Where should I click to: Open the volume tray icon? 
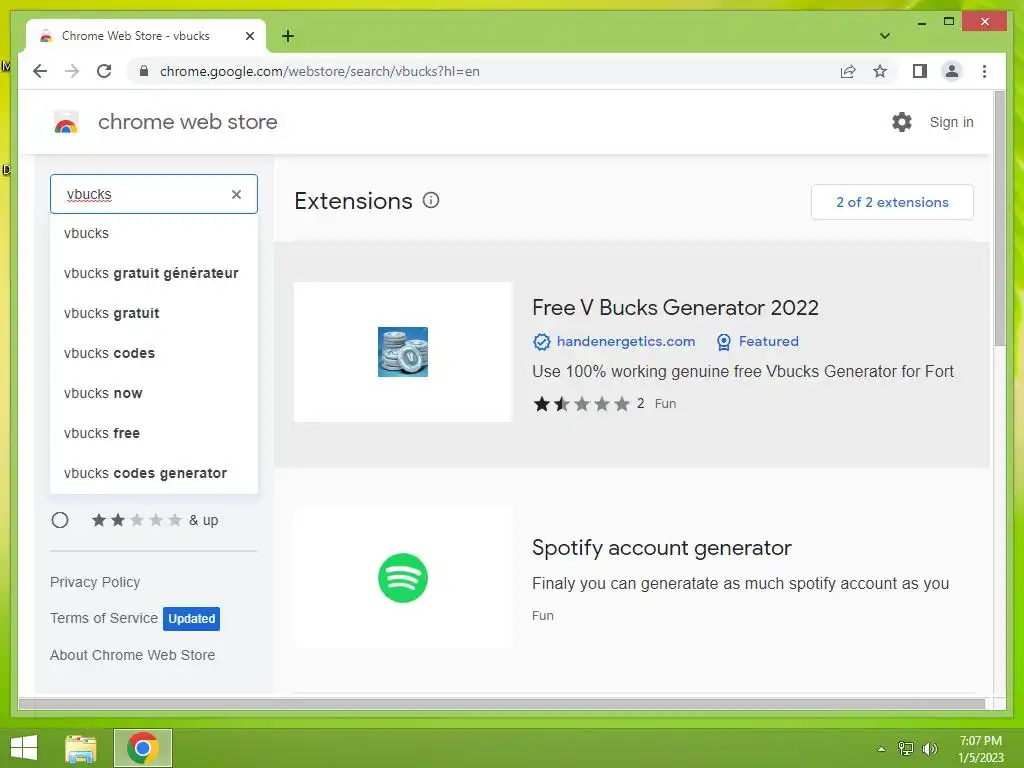[929, 748]
